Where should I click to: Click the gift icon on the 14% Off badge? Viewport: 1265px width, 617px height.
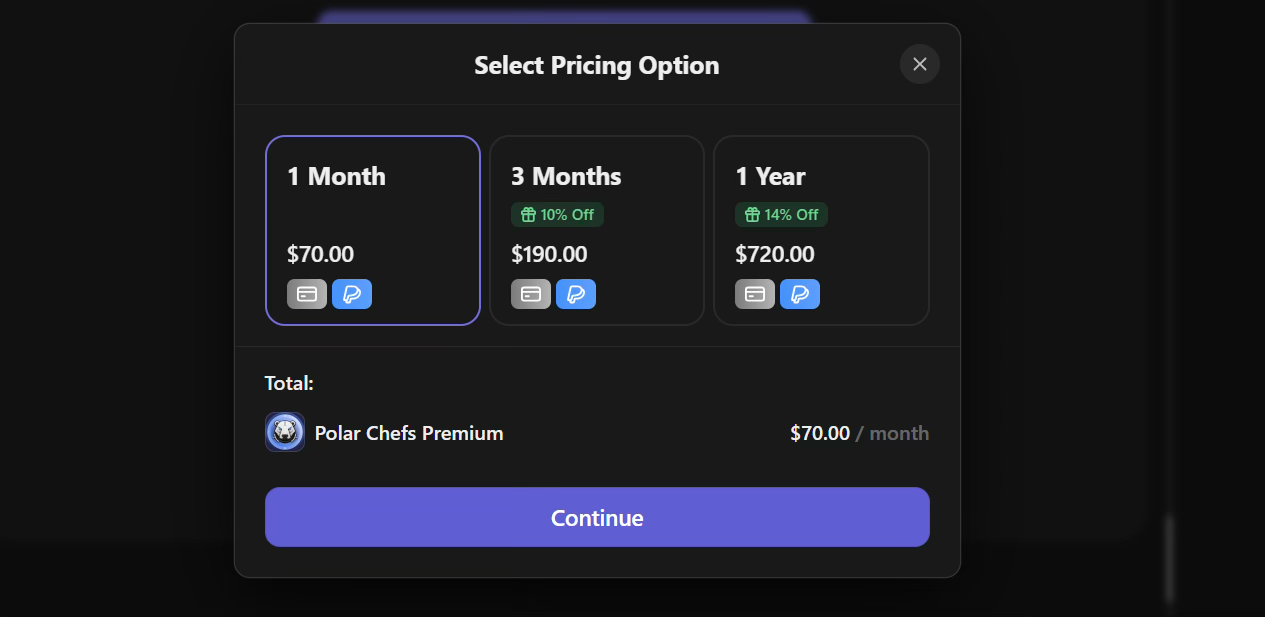[x=752, y=214]
